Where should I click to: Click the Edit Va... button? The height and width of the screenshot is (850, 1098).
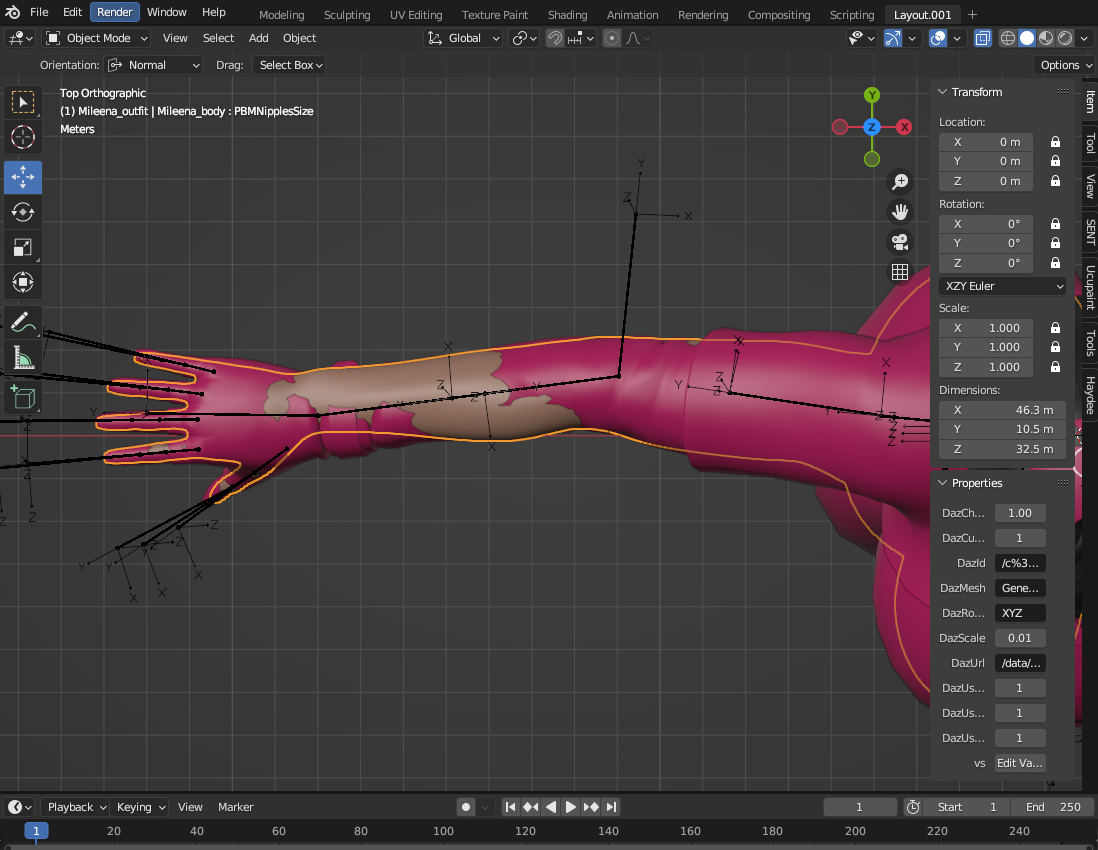tap(1020, 763)
